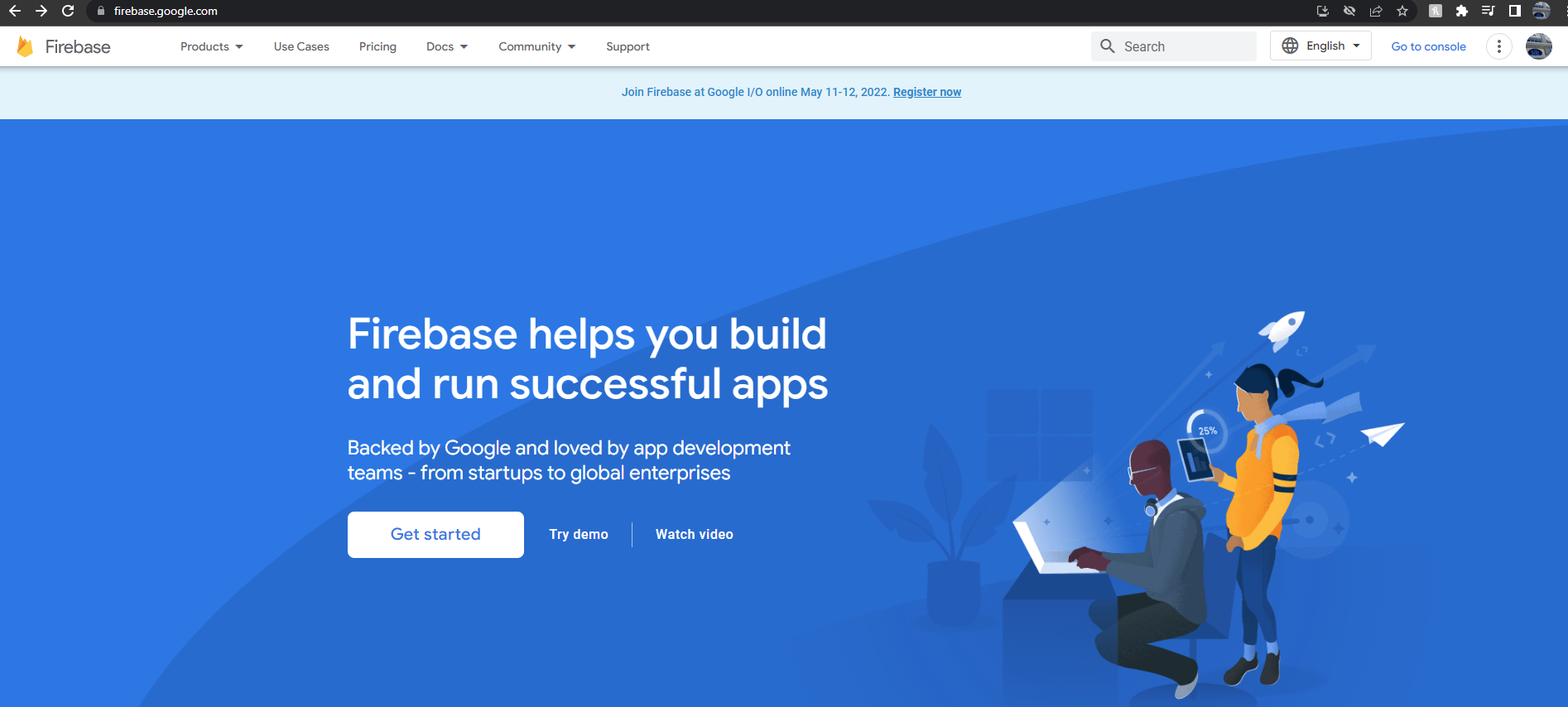Click the magnifier icon in search box
Screen dimensions: 1568x707
pyautogui.click(x=1108, y=46)
